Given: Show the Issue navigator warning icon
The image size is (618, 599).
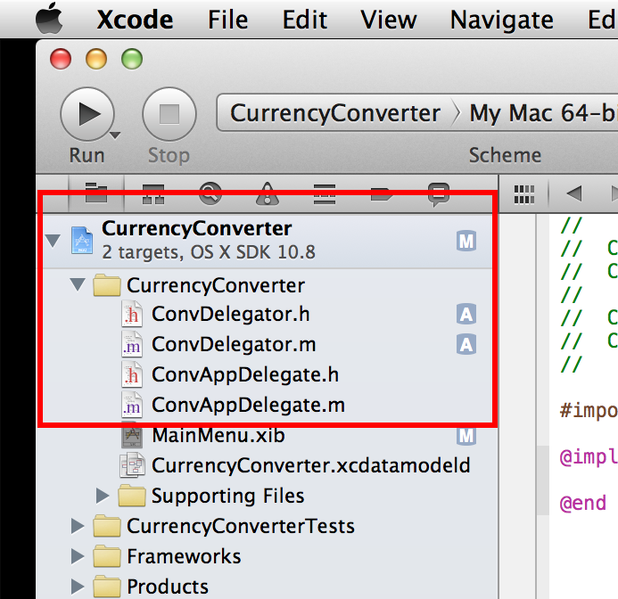Looking at the screenshot, I should pyautogui.click(x=267, y=193).
